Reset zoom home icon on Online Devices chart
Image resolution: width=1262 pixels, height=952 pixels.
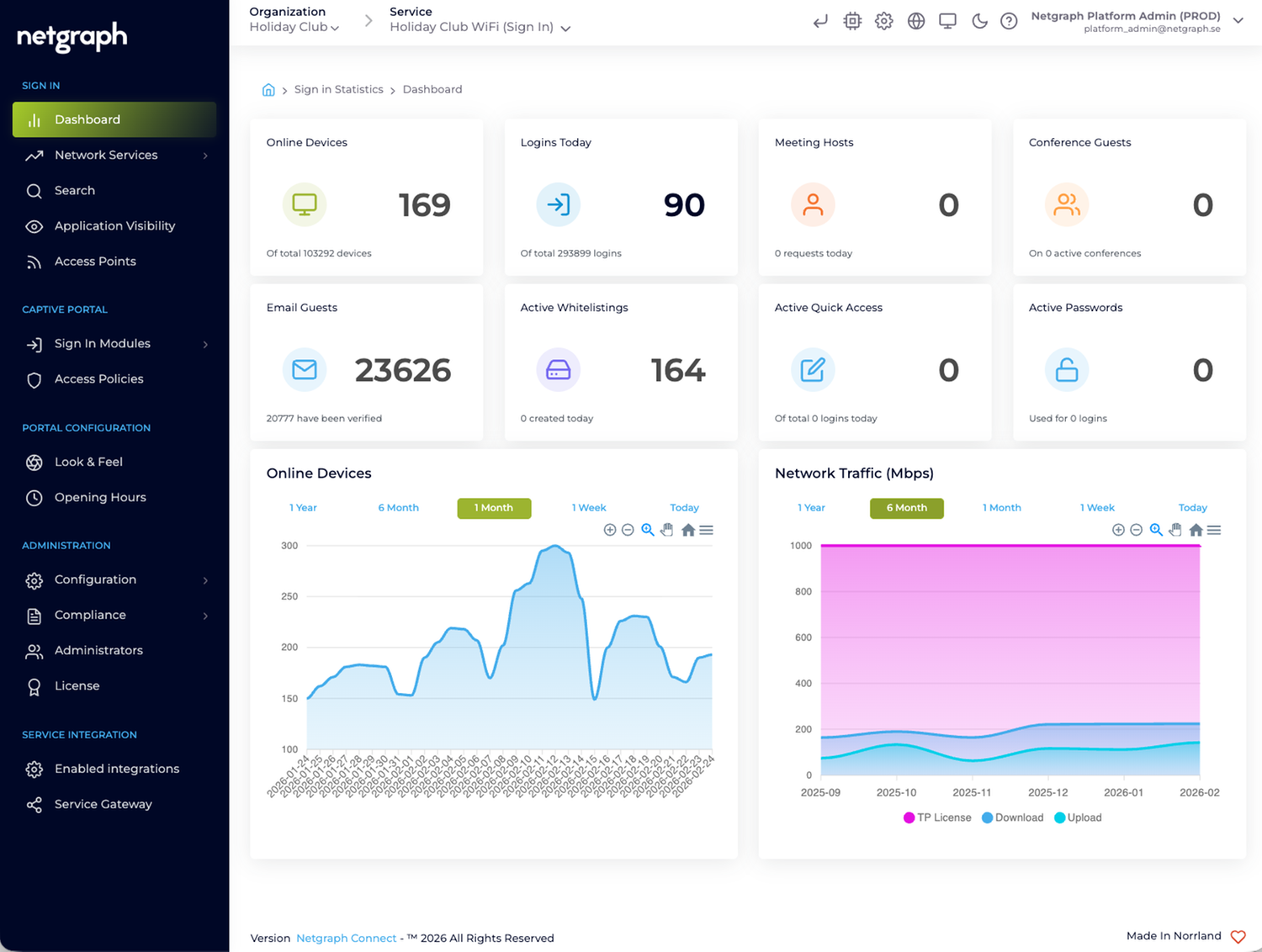click(688, 530)
